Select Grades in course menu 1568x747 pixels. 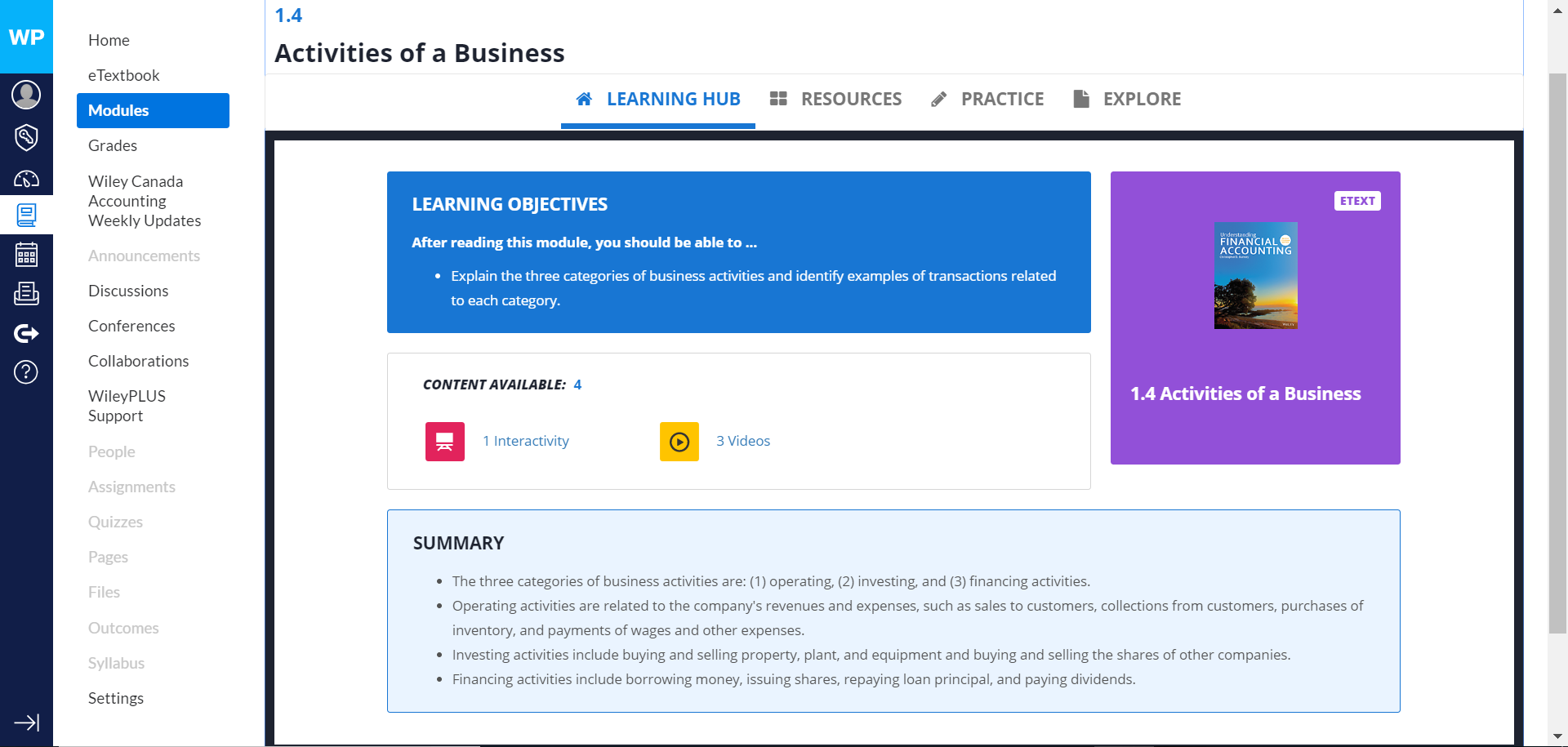point(113,145)
